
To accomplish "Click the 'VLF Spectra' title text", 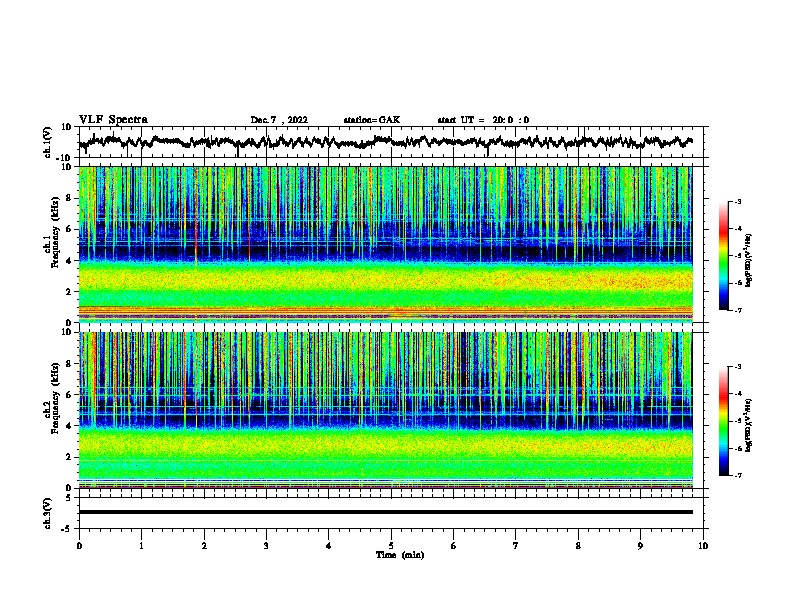I will click(113, 120).
